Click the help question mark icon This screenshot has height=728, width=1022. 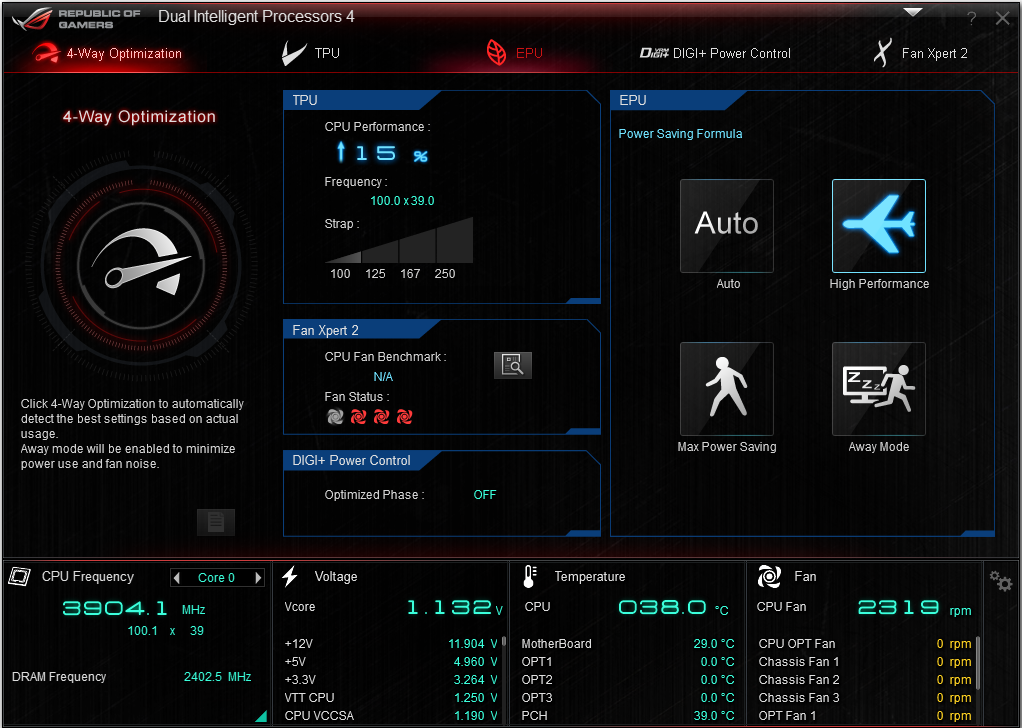click(972, 19)
